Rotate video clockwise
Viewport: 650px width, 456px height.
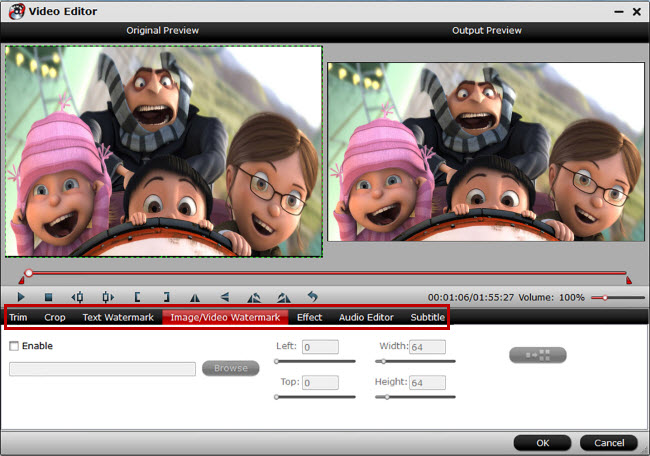(x=284, y=297)
